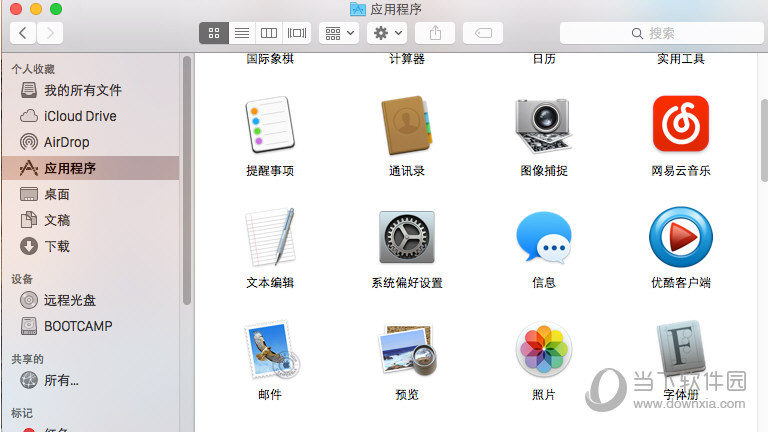The image size is (770, 433).
Task: Open the 通讯录 Contacts app icon
Action: [407, 125]
